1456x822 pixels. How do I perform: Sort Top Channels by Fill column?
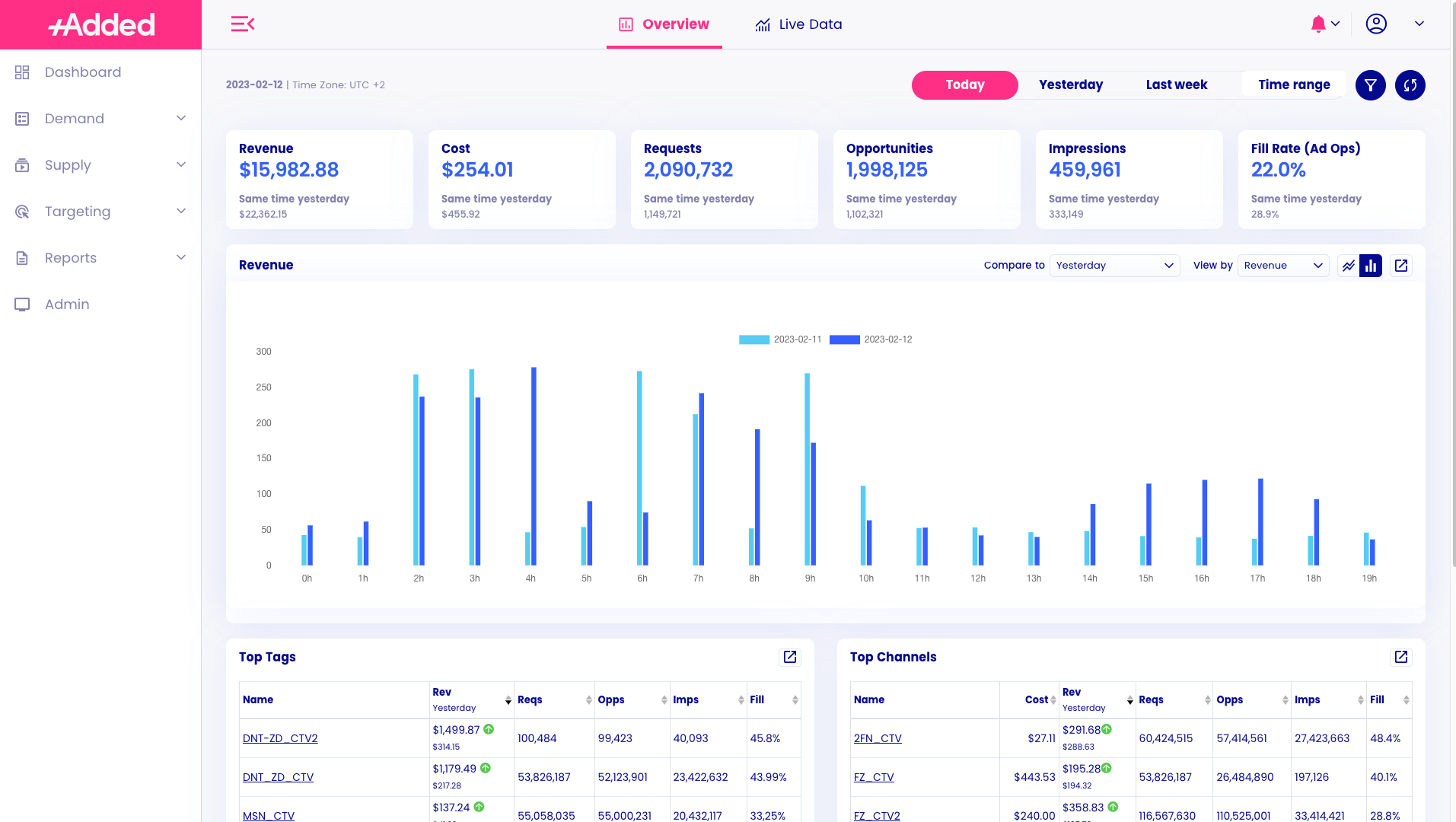[x=1407, y=700]
